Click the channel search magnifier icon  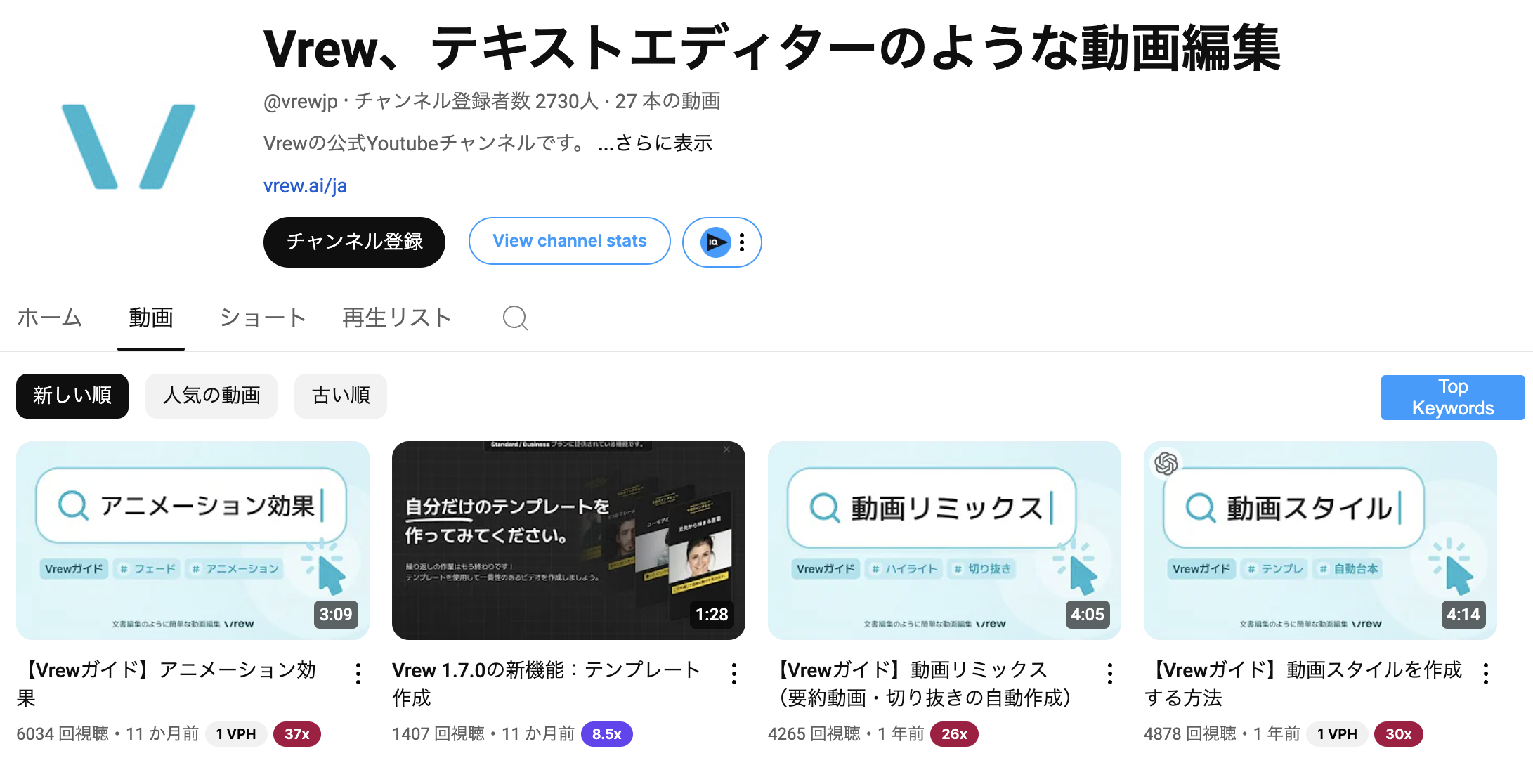pos(515,318)
